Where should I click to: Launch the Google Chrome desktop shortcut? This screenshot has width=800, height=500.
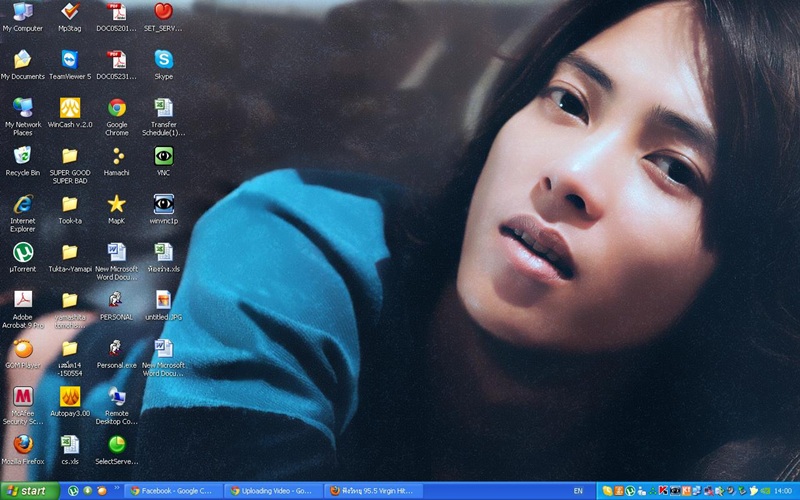click(x=117, y=116)
